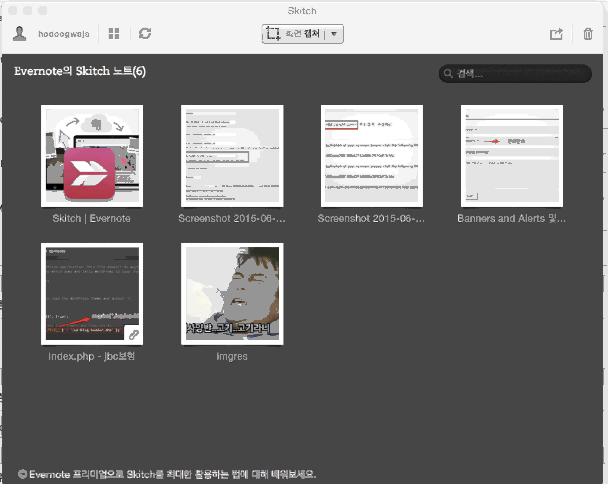Open the Banners and Alerts note thumbnail
The height and width of the screenshot is (484, 608).
(512, 156)
